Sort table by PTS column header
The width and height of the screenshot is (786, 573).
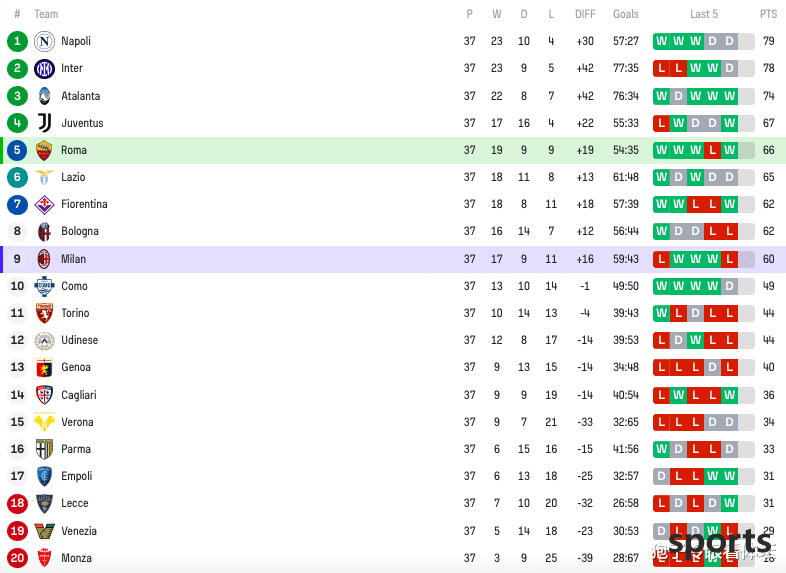[768, 14]
